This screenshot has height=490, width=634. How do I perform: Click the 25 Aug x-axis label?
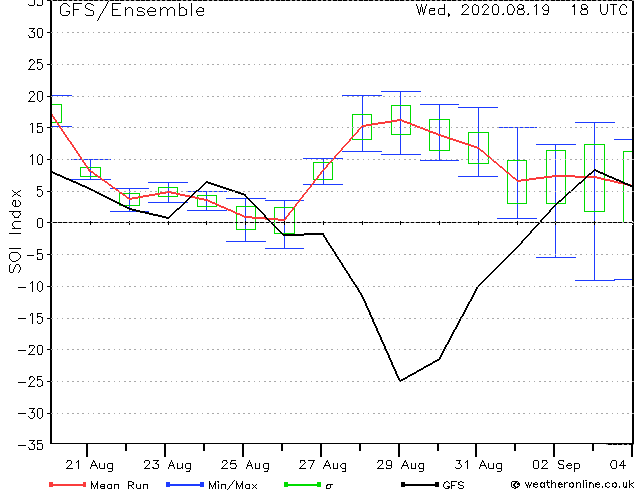245,465
